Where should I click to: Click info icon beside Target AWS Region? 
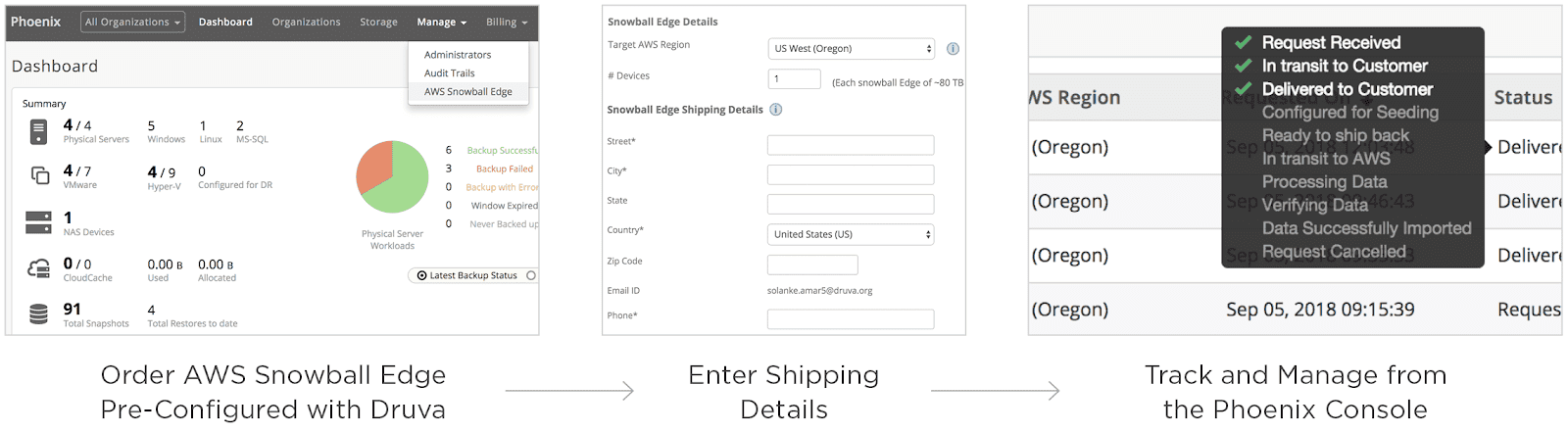pyautogui.click(x=953, y=49)
